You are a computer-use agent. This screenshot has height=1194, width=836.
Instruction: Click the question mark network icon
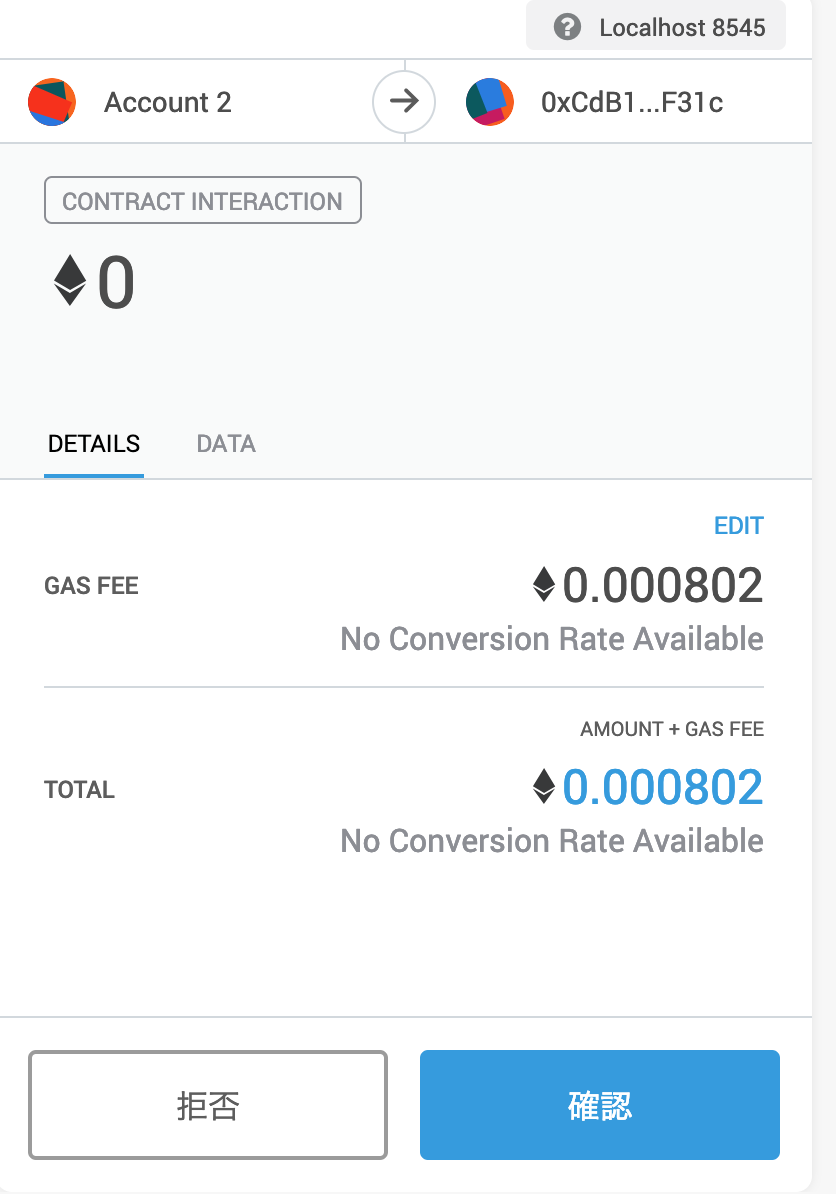[x=567, y=27]
